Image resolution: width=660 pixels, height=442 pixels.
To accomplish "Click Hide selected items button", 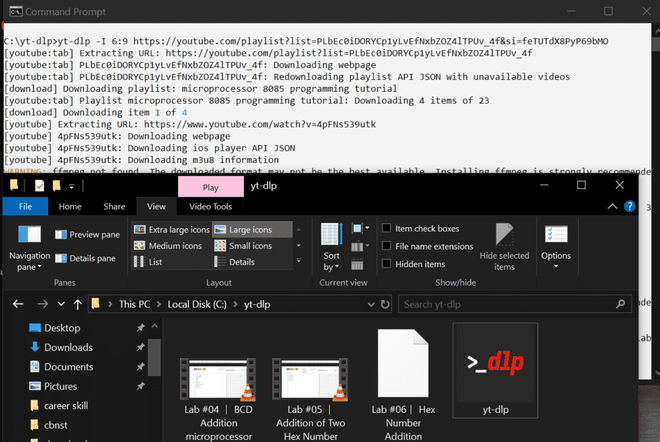I will click(x=504, y=247).
